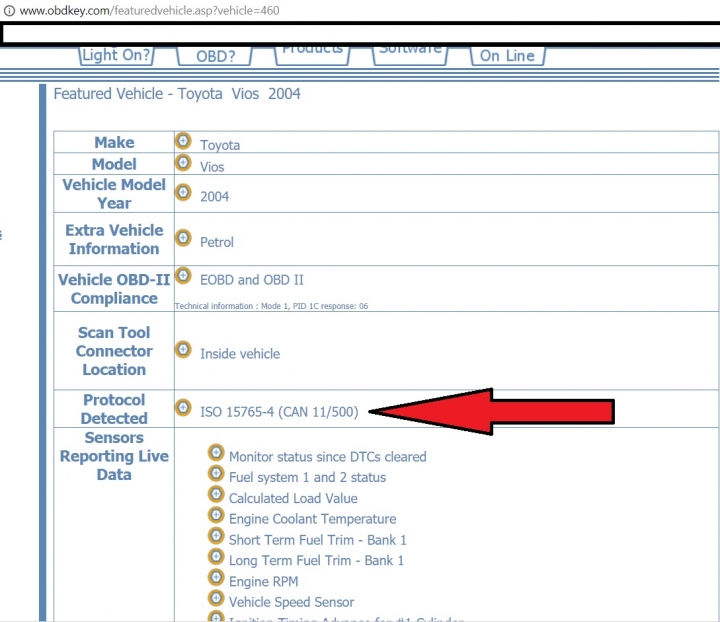Click the Scan Tool Connector Location label

pos(114,351)
